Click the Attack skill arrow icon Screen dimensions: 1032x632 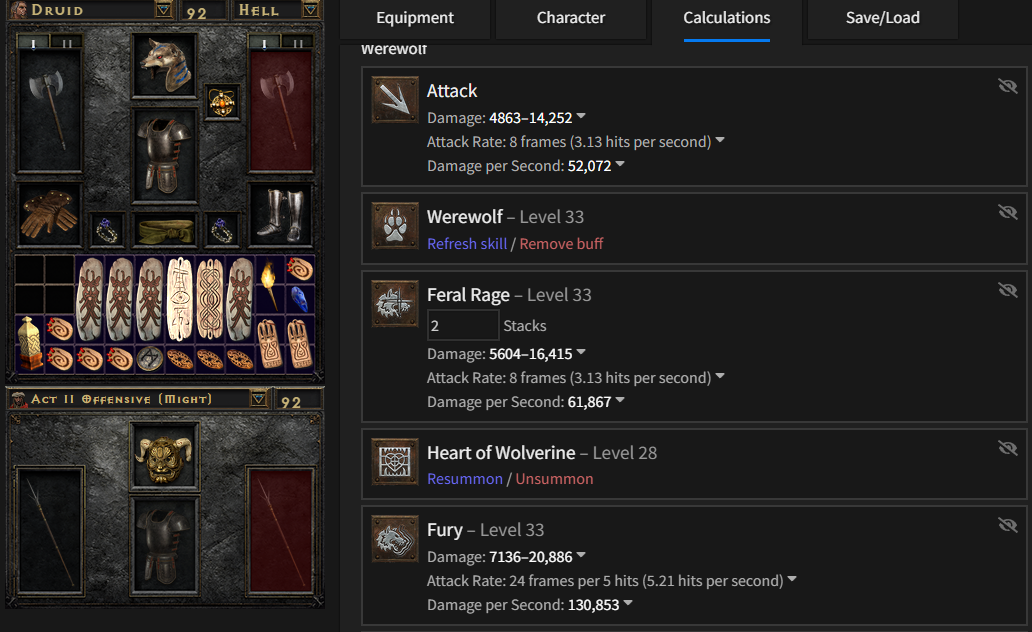coord(395,100)
